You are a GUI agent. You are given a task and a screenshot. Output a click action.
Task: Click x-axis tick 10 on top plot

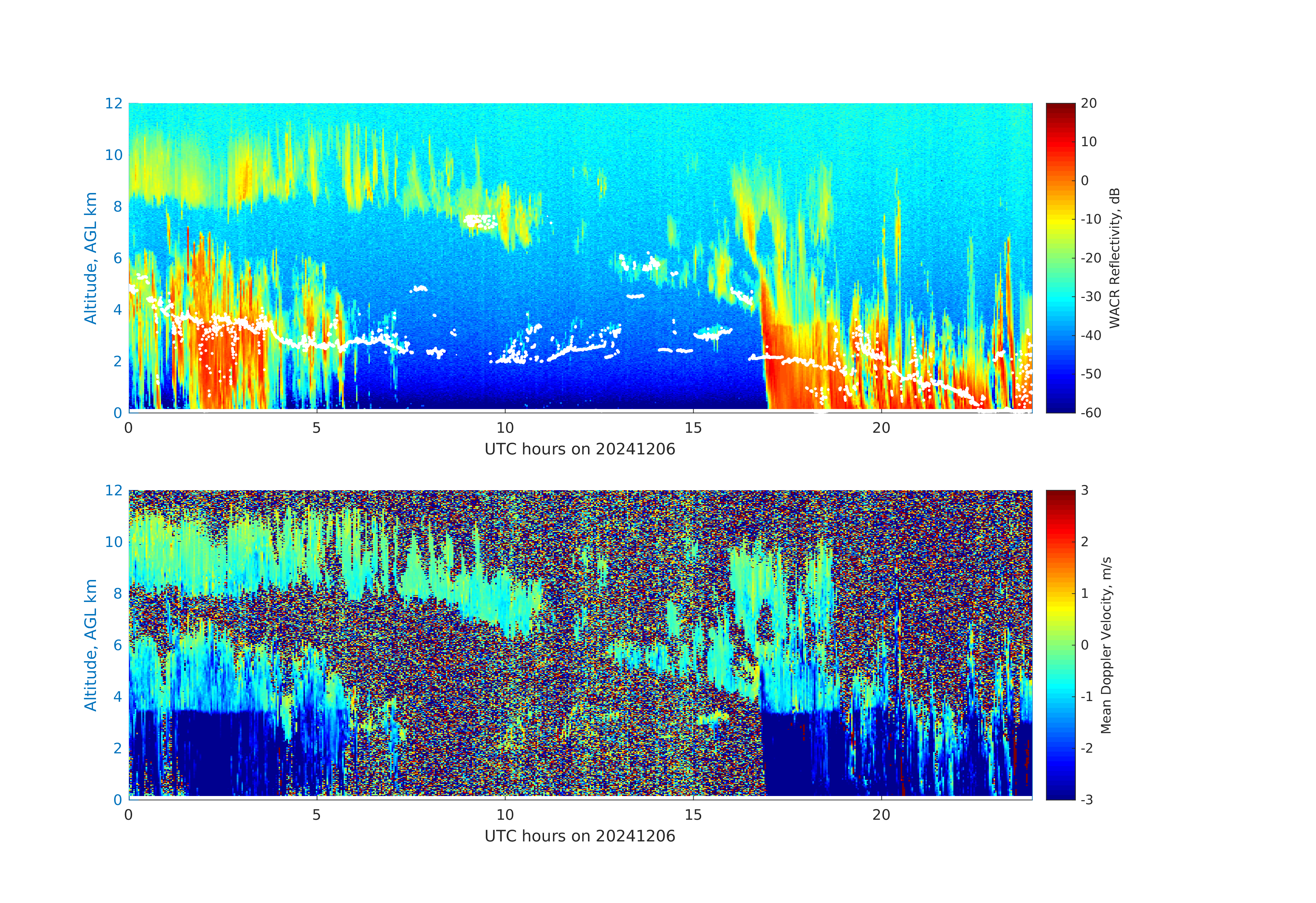504,428
